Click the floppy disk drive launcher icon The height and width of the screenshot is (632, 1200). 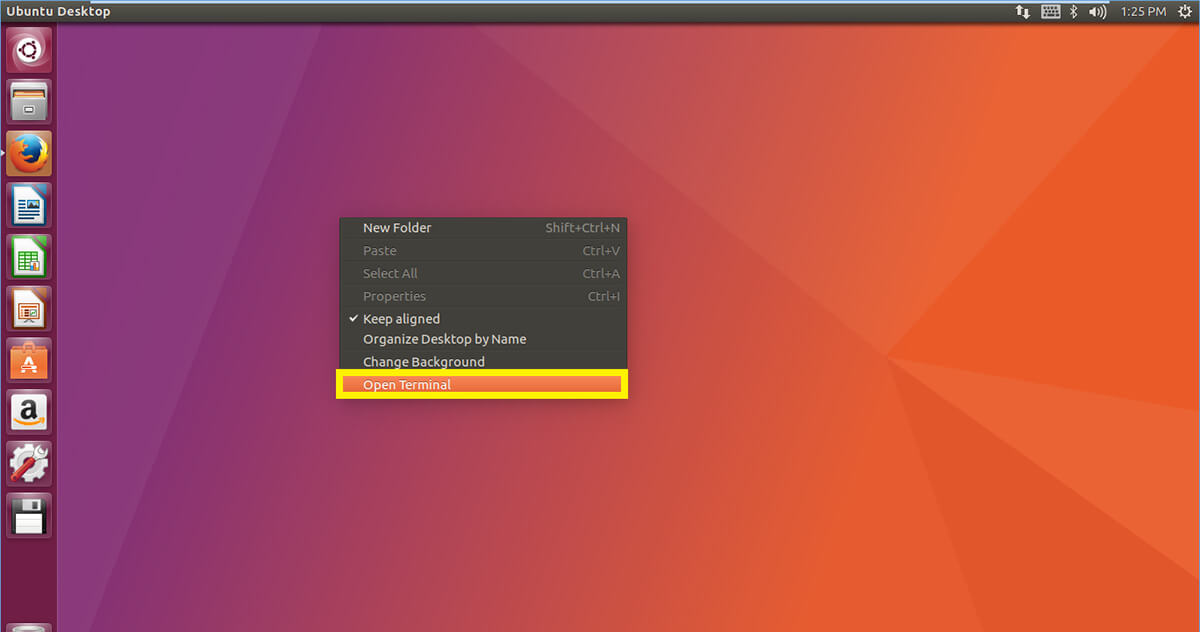point(29,517)
